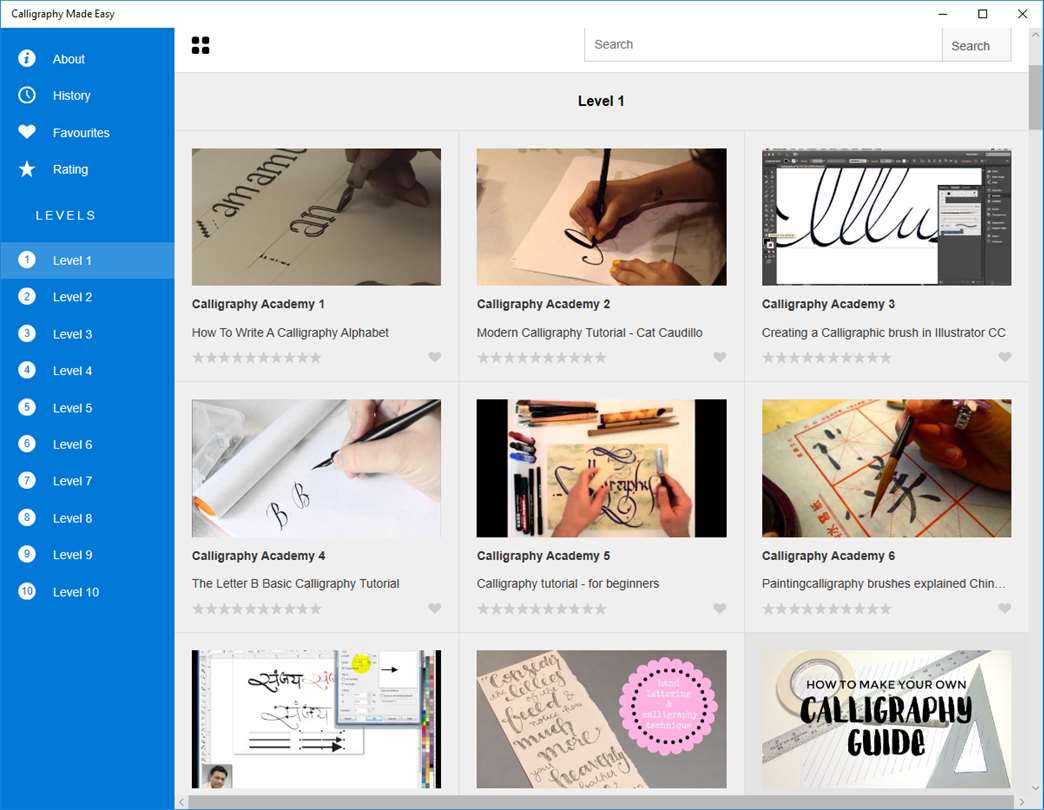The height and width of the screenshot is (810, 1044).
Task: Open 'Calligraphy tutorial - for beginners' link
Action: [568, 583]
